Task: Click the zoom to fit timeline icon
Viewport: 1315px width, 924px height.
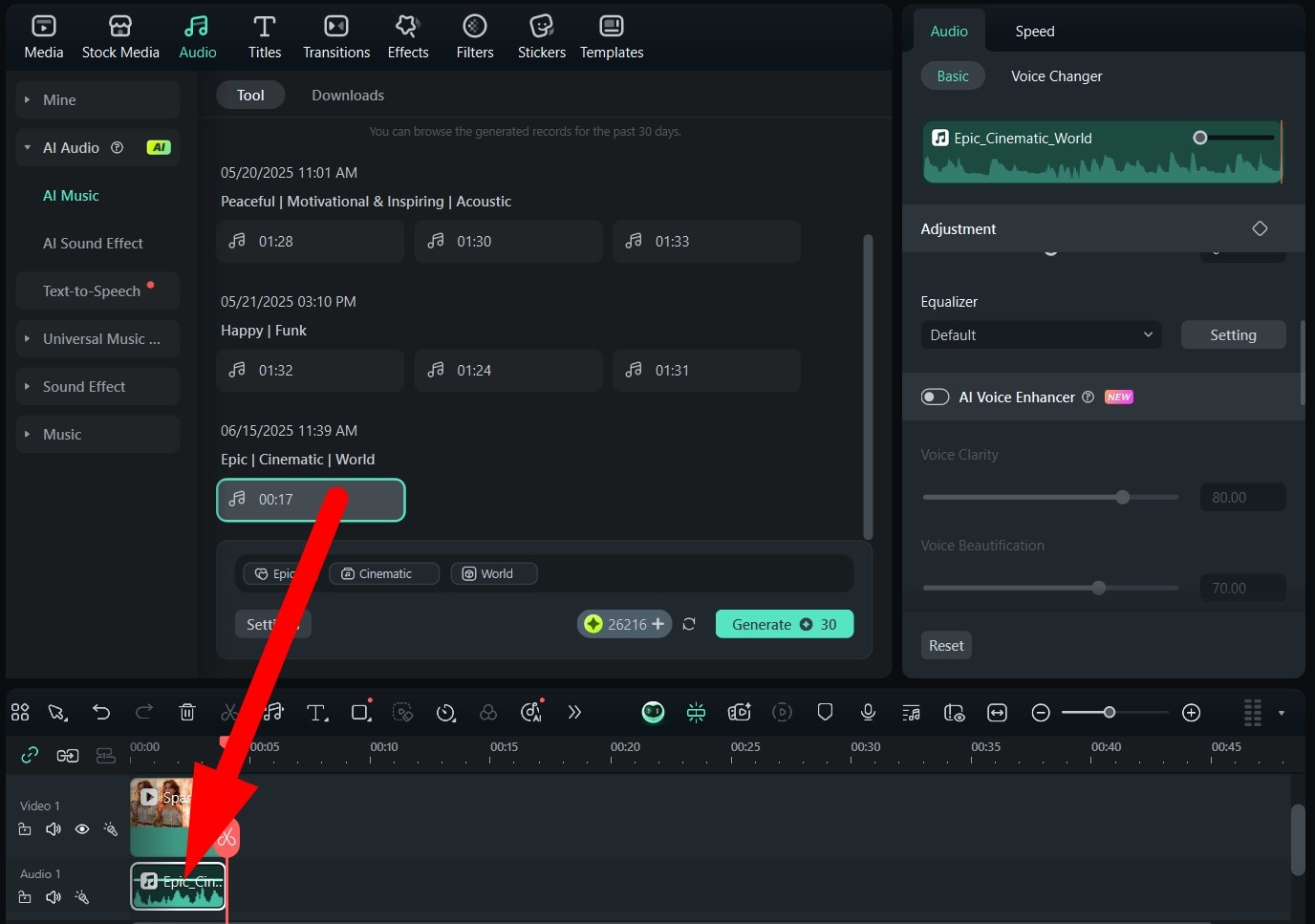Action: coord(997,712)
